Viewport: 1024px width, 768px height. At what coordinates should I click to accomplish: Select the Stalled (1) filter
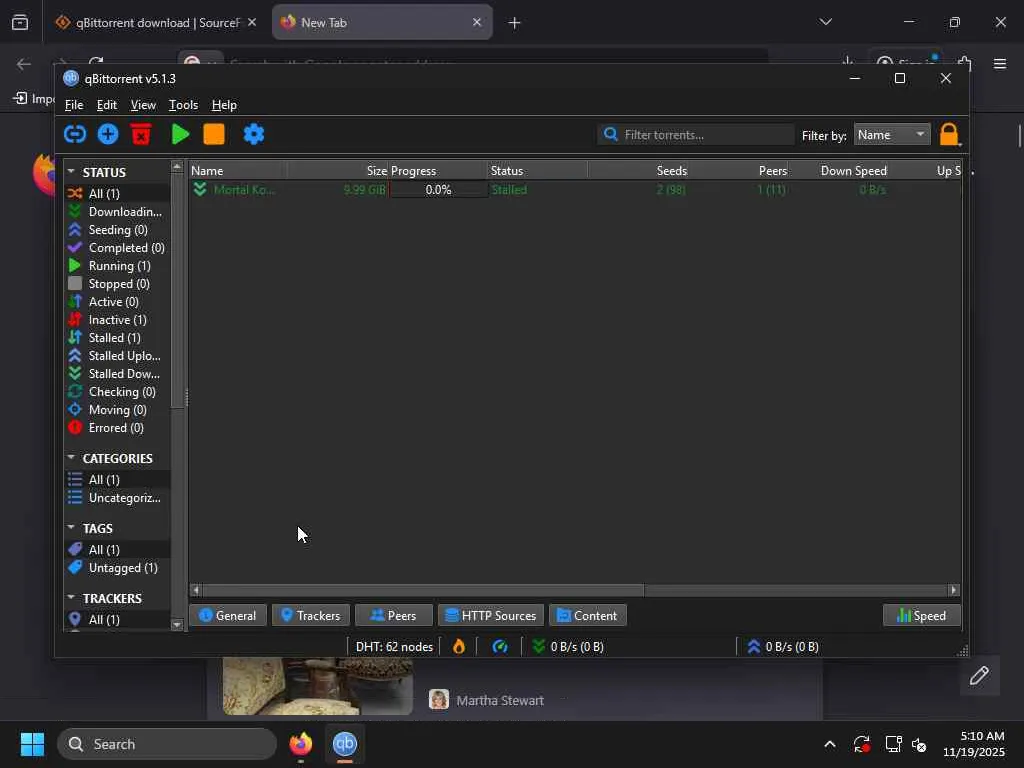click(x=118, y=338)
